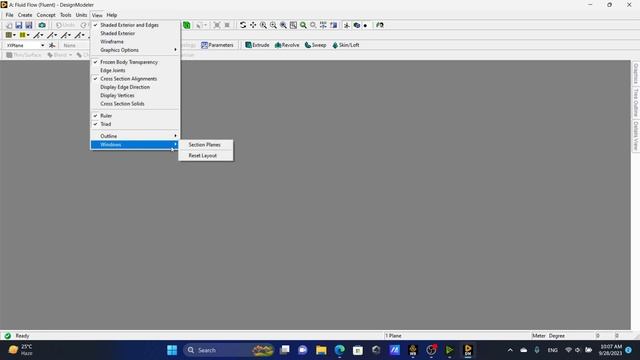Click the Display Plane icon

click(347, 25)
